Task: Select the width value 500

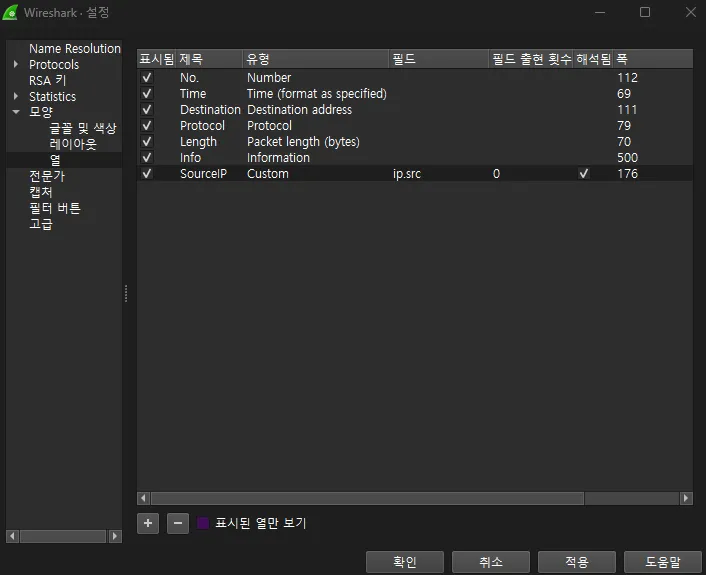Action: 627,158
